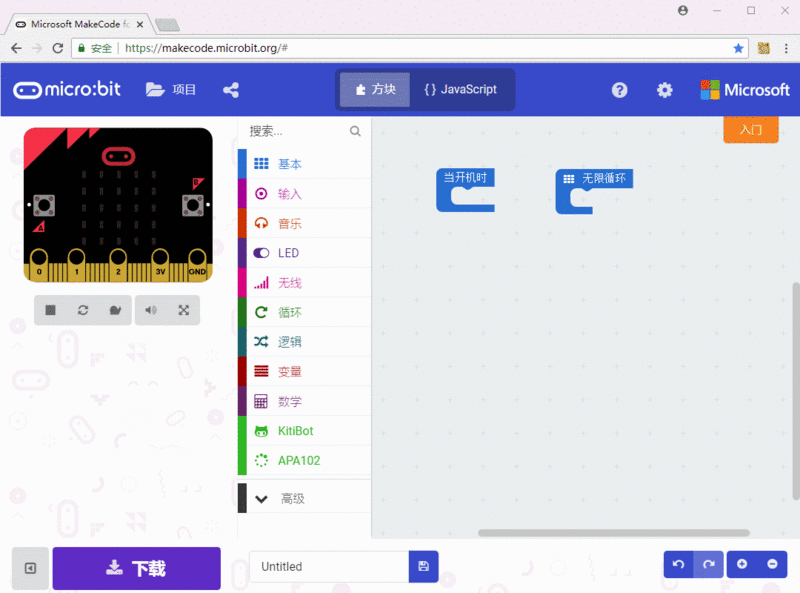Go back in the browser
Screen dimensions: 800x593
pyautogui.click(x=16, y=48)
